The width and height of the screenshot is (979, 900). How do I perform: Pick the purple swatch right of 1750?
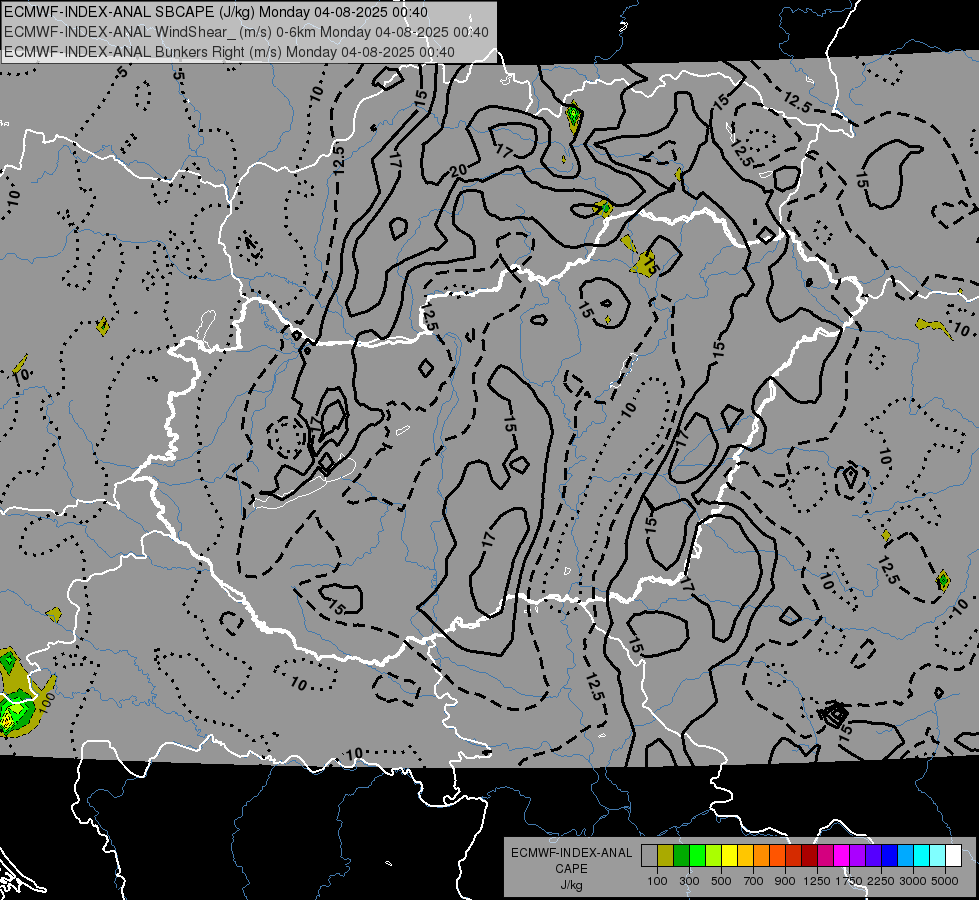coord(857,856)
